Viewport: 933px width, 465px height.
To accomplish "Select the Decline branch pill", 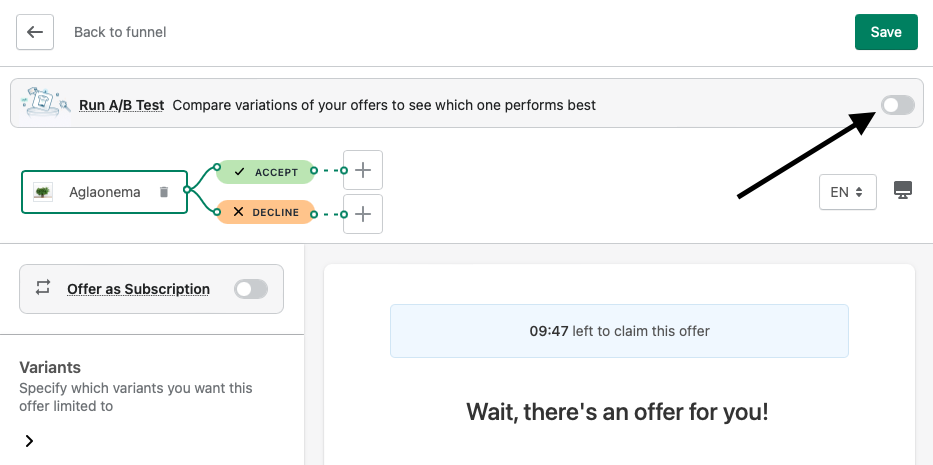I will pos(265,212).
